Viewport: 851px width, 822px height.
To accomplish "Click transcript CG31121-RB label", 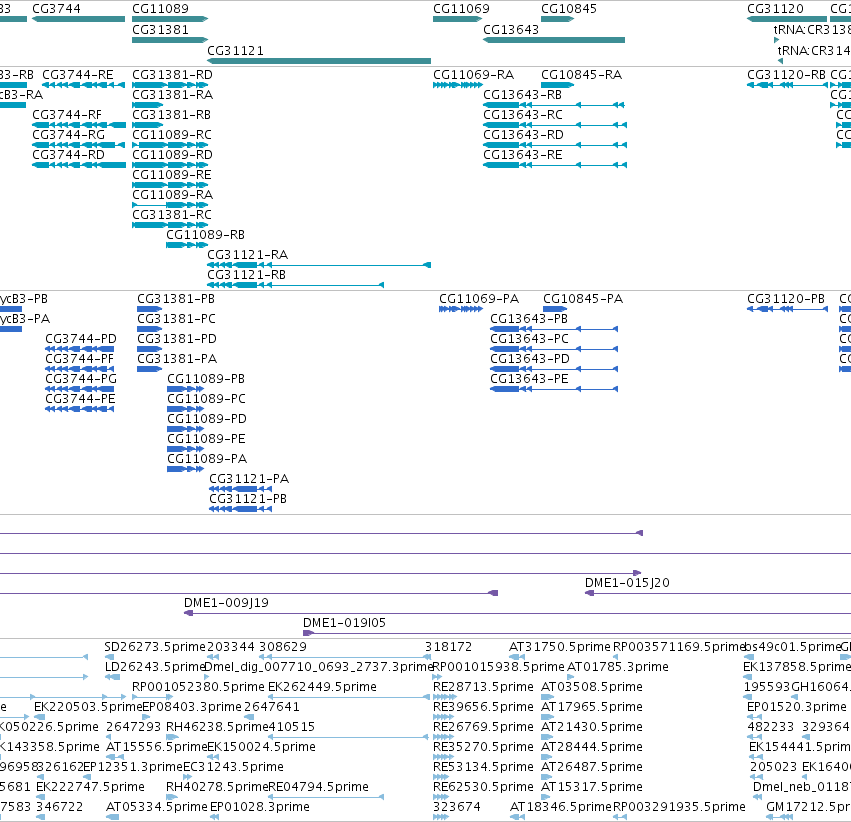I will coord(247,275).
